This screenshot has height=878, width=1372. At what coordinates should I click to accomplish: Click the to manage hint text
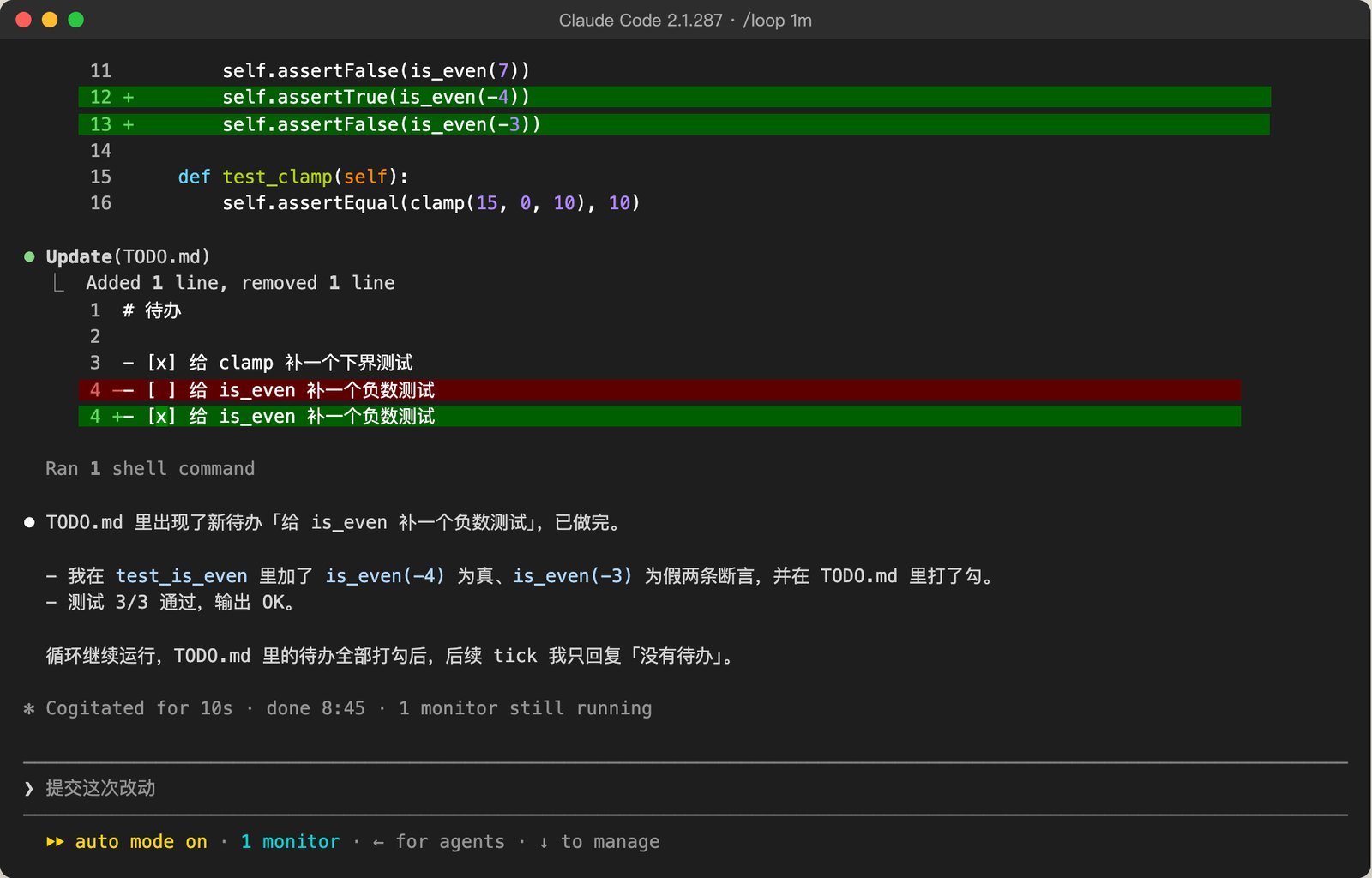pos(611,842)
